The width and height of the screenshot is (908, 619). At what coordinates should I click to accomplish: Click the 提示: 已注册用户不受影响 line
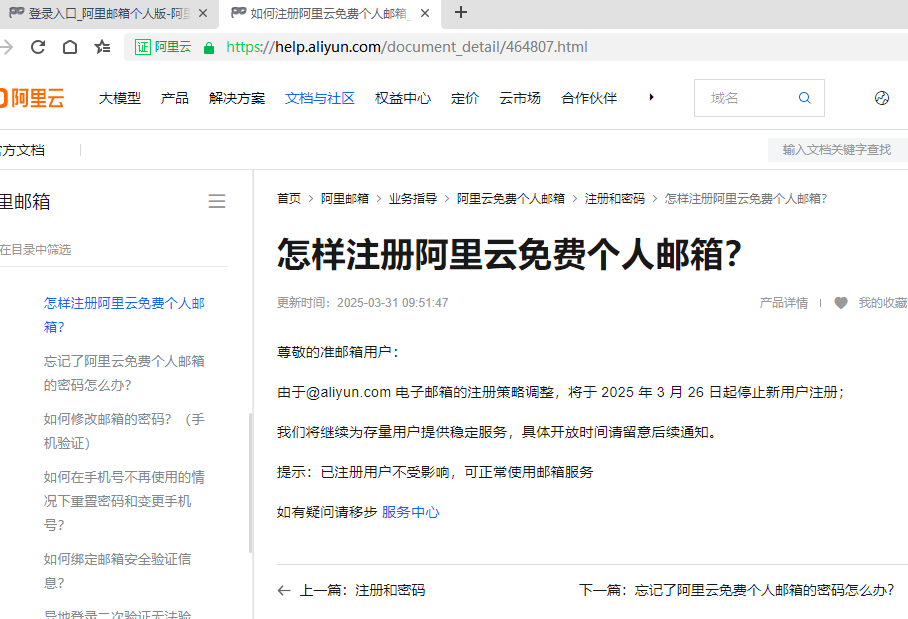point(435,472)
